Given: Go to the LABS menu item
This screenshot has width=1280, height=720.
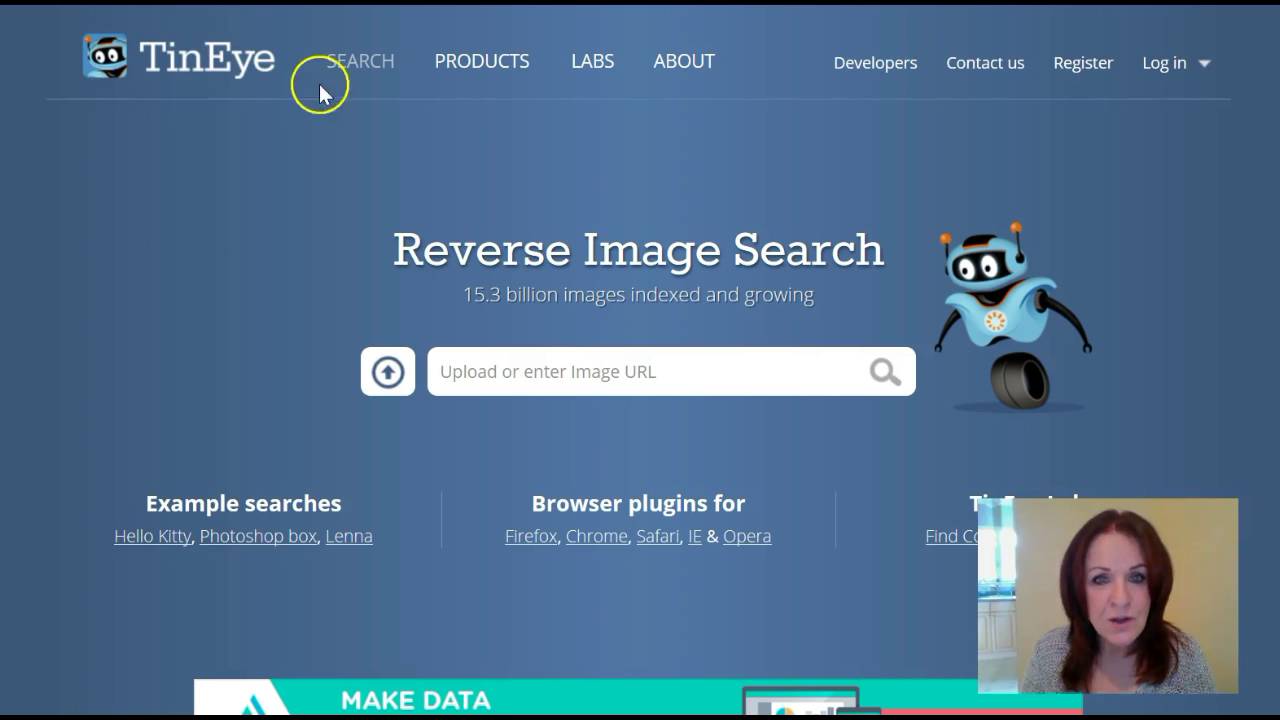Looking at the screenshot, I should [x=593, y=61].
